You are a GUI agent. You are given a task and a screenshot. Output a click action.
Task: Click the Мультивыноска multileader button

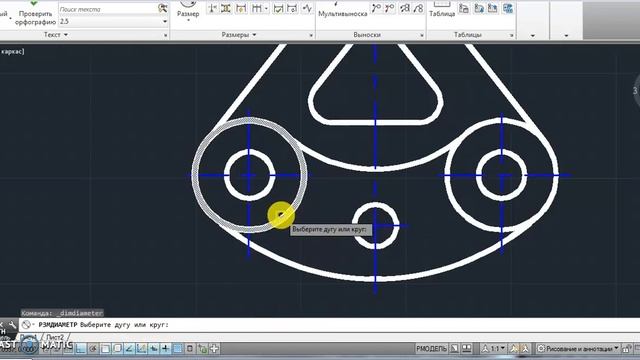[x=342, y=11]
